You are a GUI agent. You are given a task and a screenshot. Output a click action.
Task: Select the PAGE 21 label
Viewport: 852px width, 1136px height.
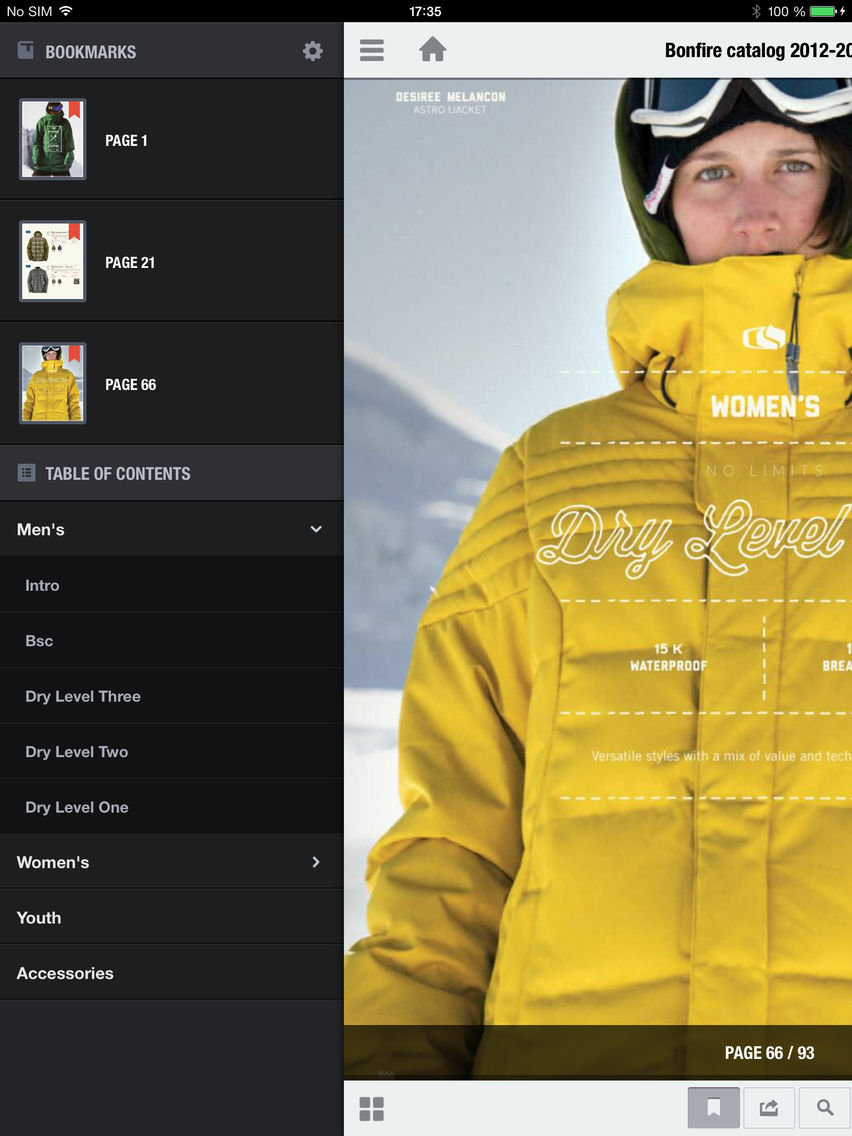coord(130,262)
